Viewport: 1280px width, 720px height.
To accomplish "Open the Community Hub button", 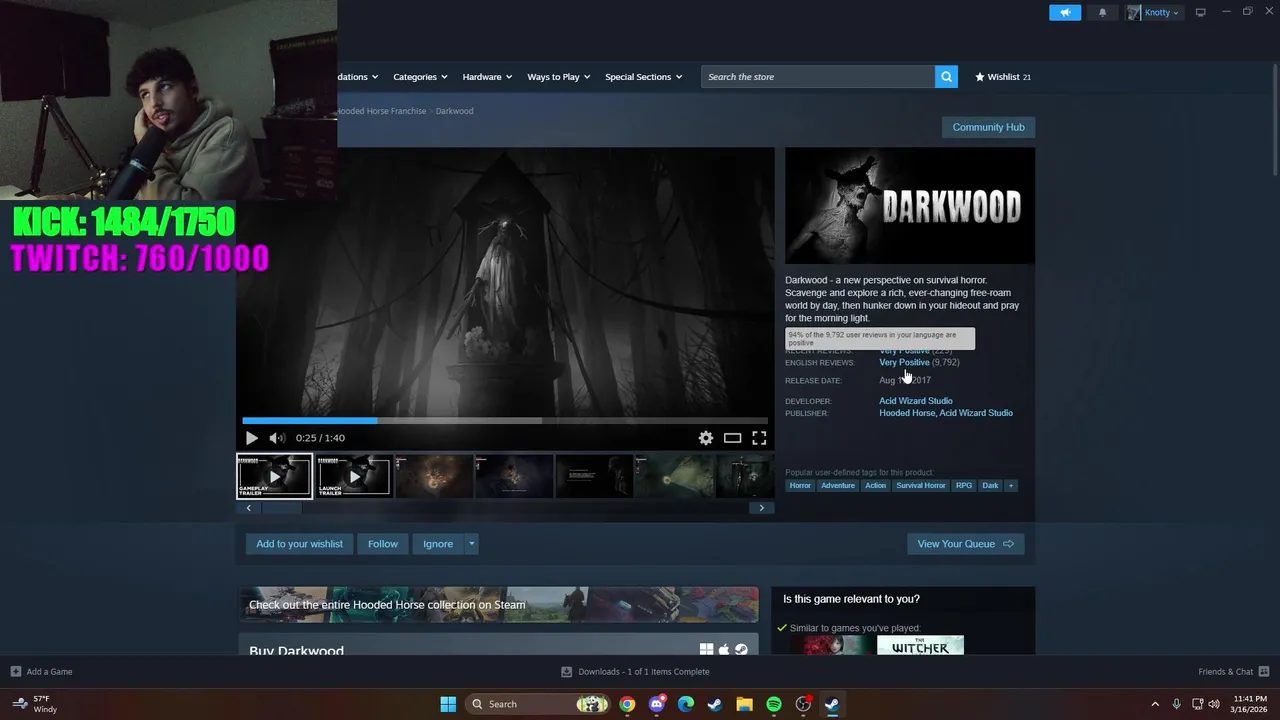I will (988, 127).
